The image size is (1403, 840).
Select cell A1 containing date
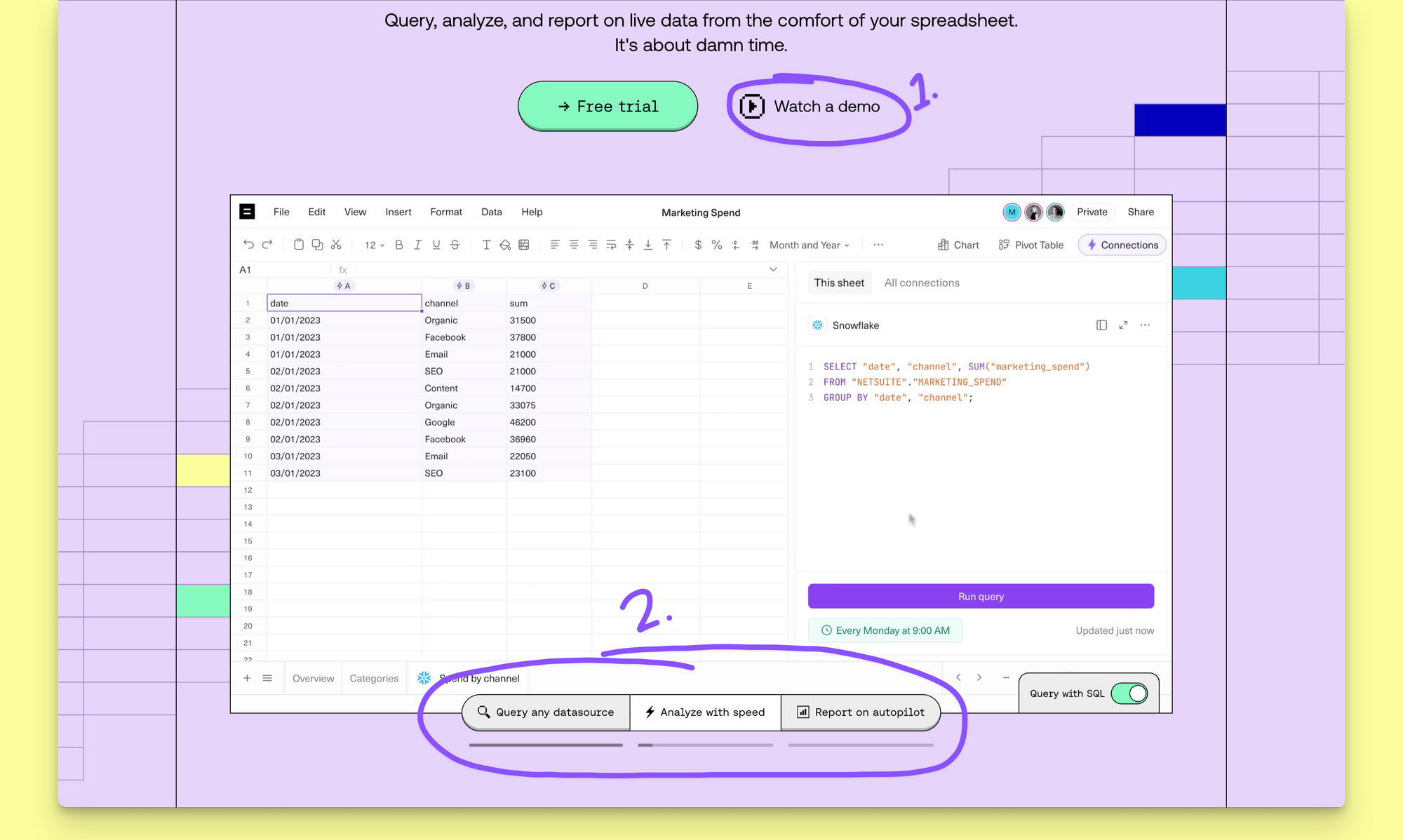pos(344,303)
